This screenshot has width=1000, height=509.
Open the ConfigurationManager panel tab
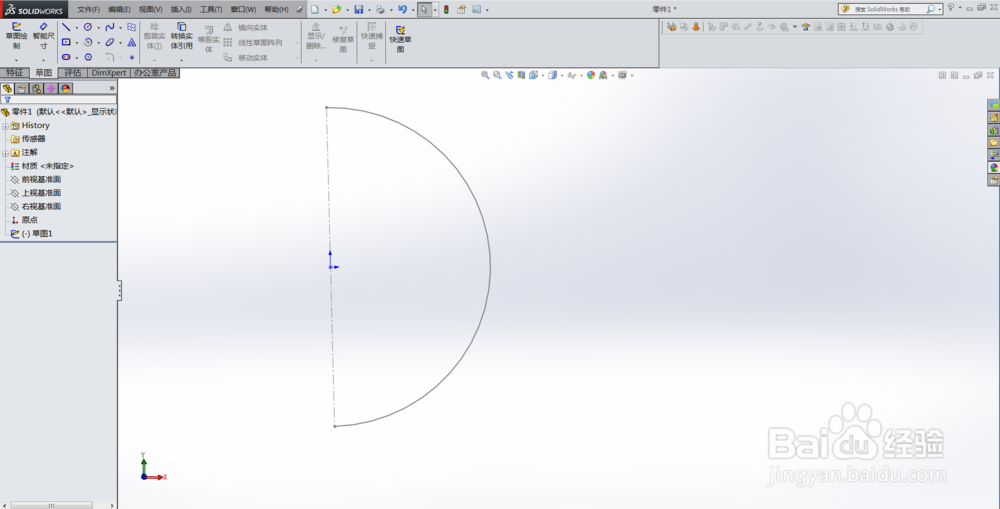point(36,88)
